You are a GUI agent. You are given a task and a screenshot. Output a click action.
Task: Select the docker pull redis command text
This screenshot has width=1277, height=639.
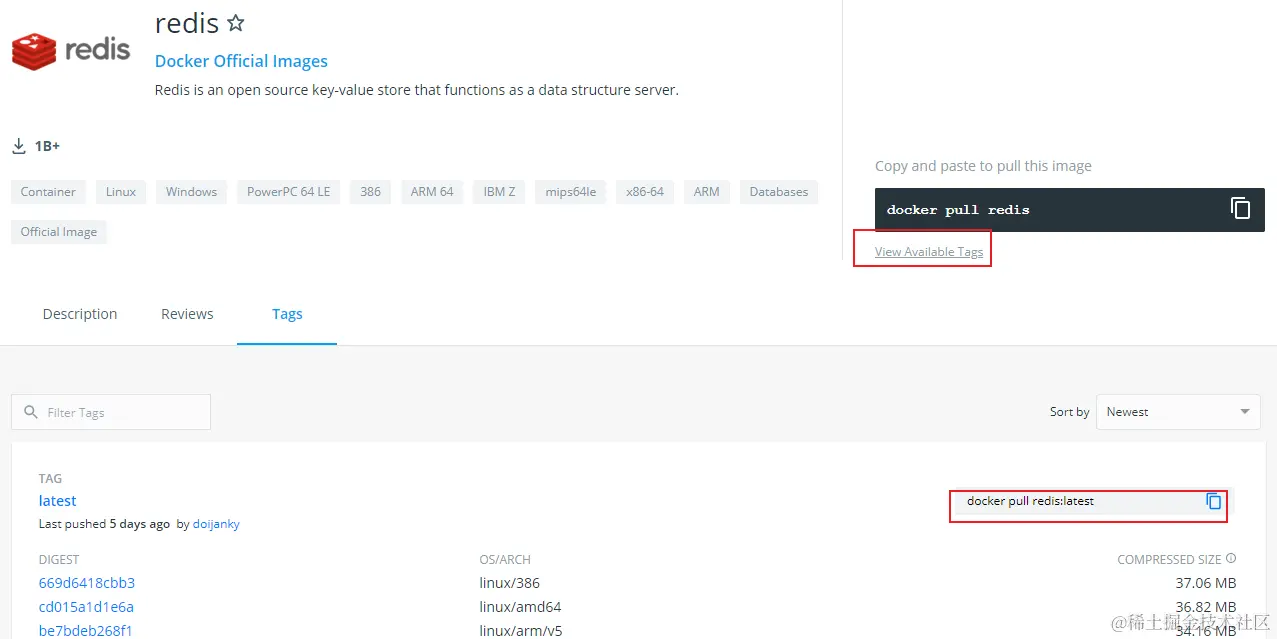pyautogui.click(x=958, y=210)
